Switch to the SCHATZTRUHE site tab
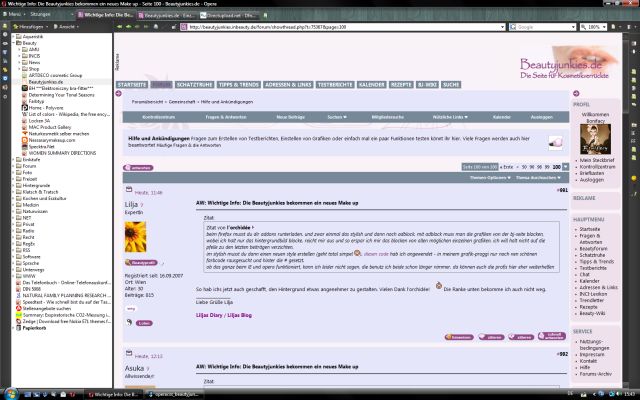 (x=194, y=85)
